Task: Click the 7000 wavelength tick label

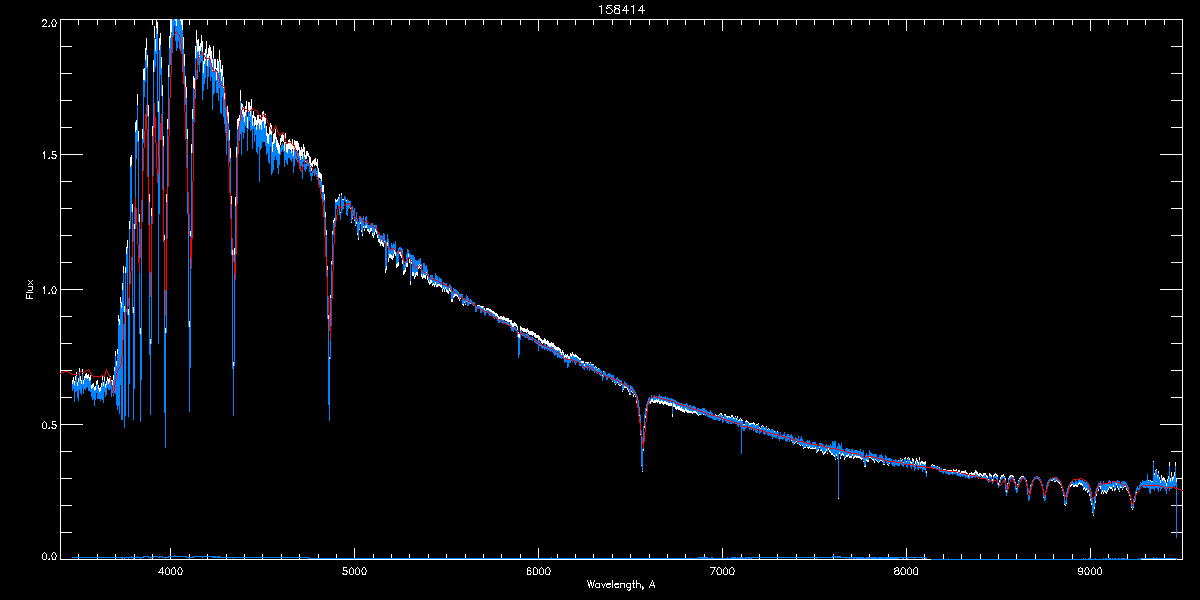Action: click(x=722, y=571)
